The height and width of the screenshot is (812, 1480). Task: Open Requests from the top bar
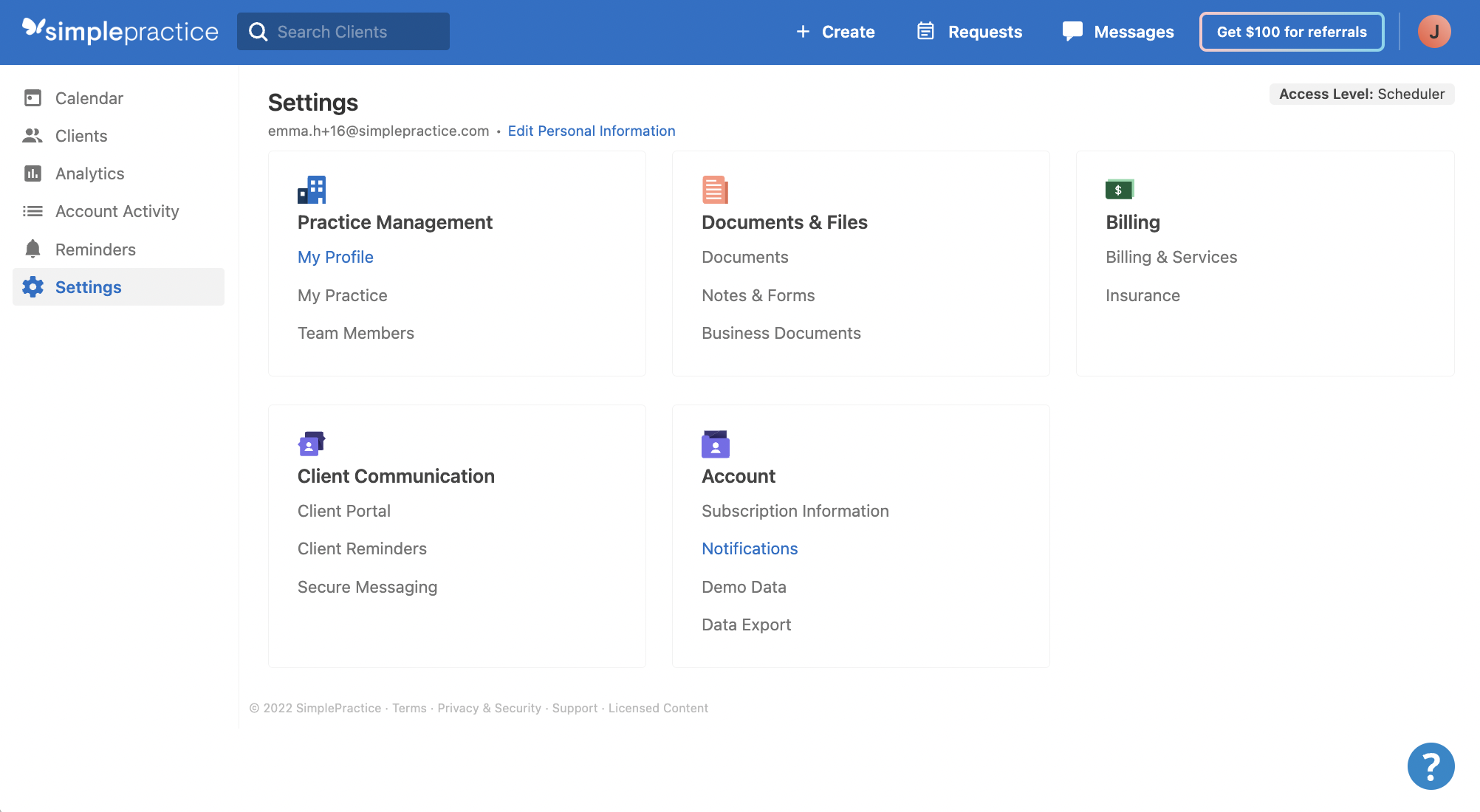point(970,32)
